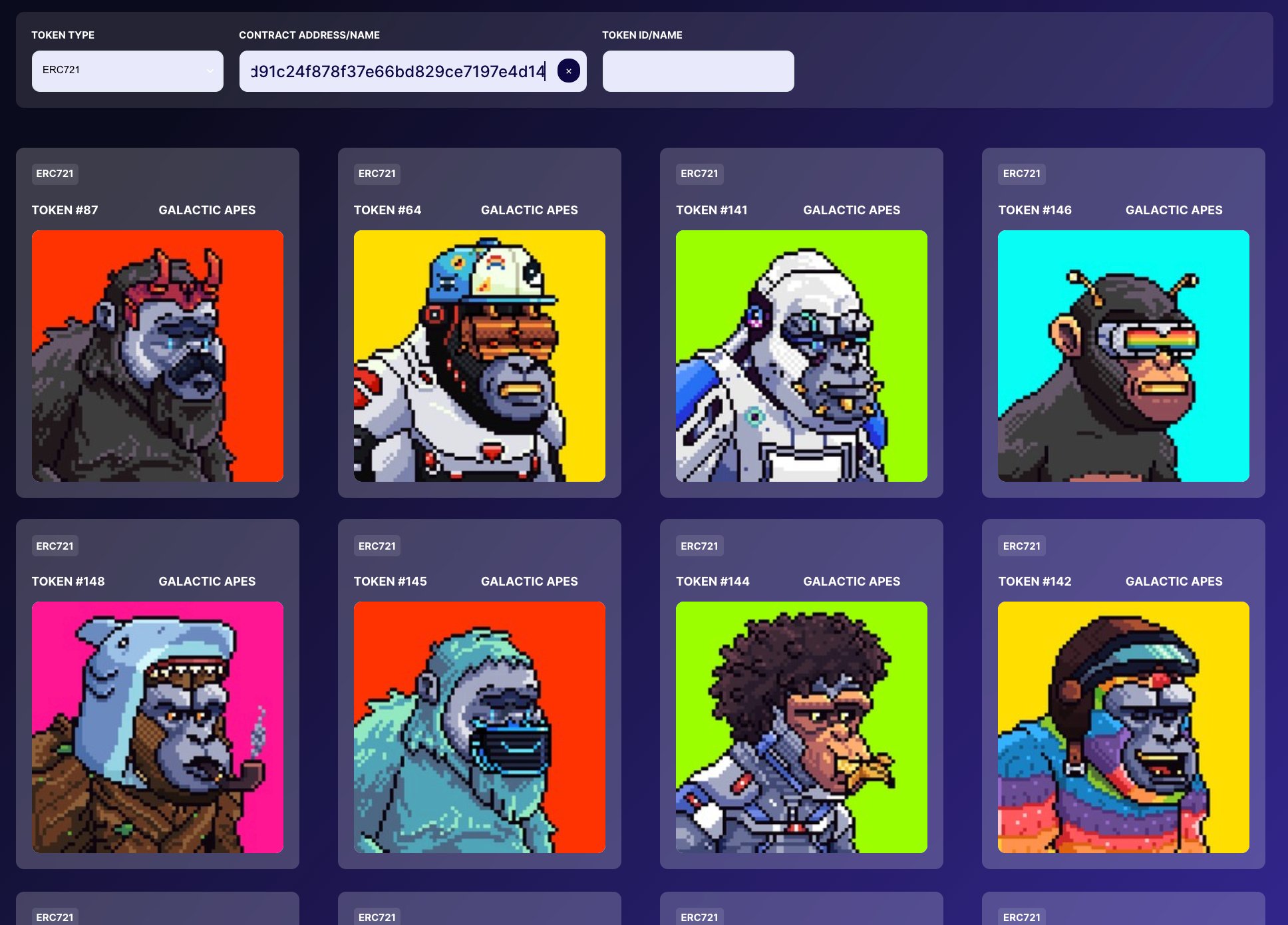This screenshot has width=1288, height=925.
Task: Open the Token Type dropdown
Action: tap(127, 71)
